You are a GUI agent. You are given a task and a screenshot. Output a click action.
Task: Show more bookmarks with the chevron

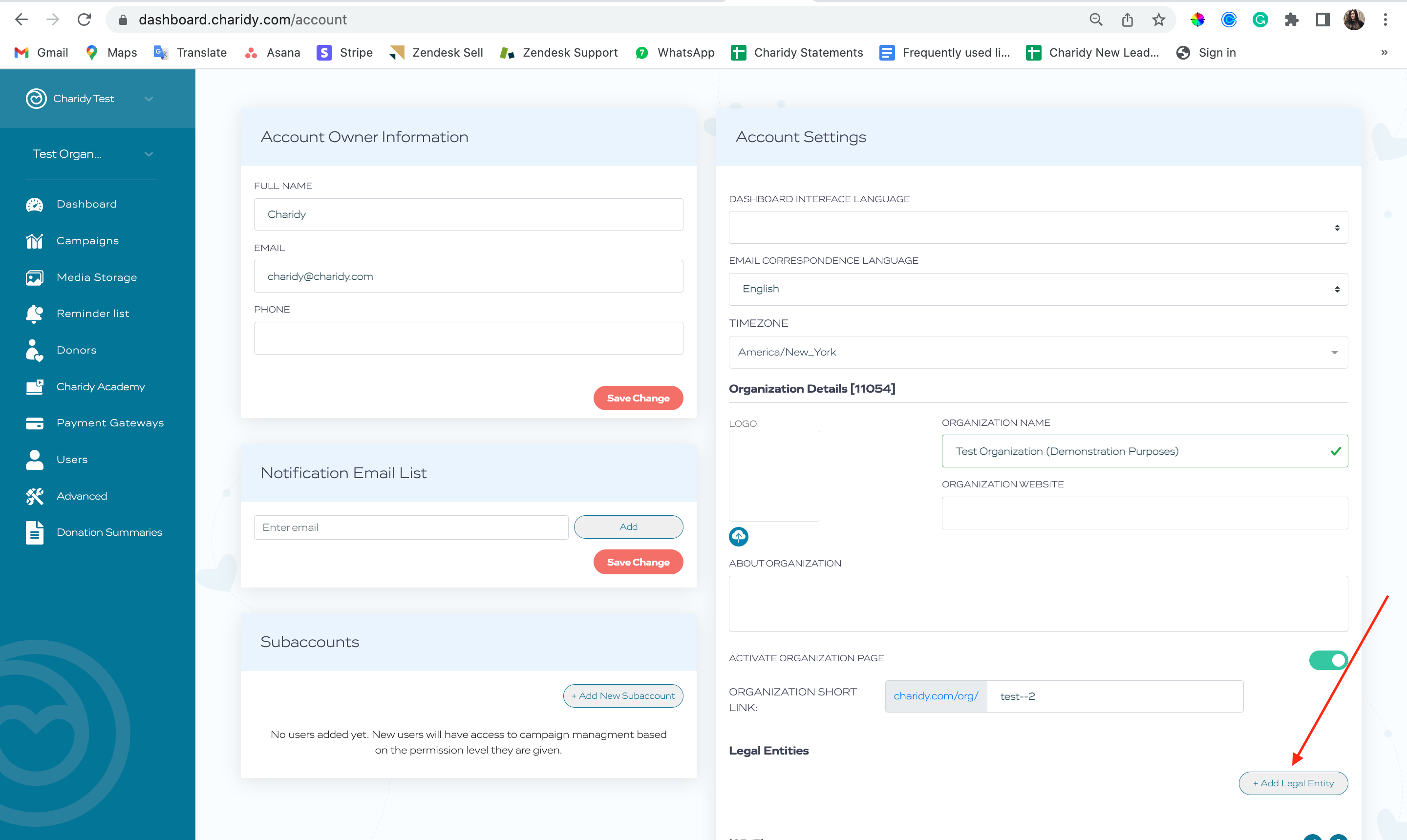(x=1384, y=53)
